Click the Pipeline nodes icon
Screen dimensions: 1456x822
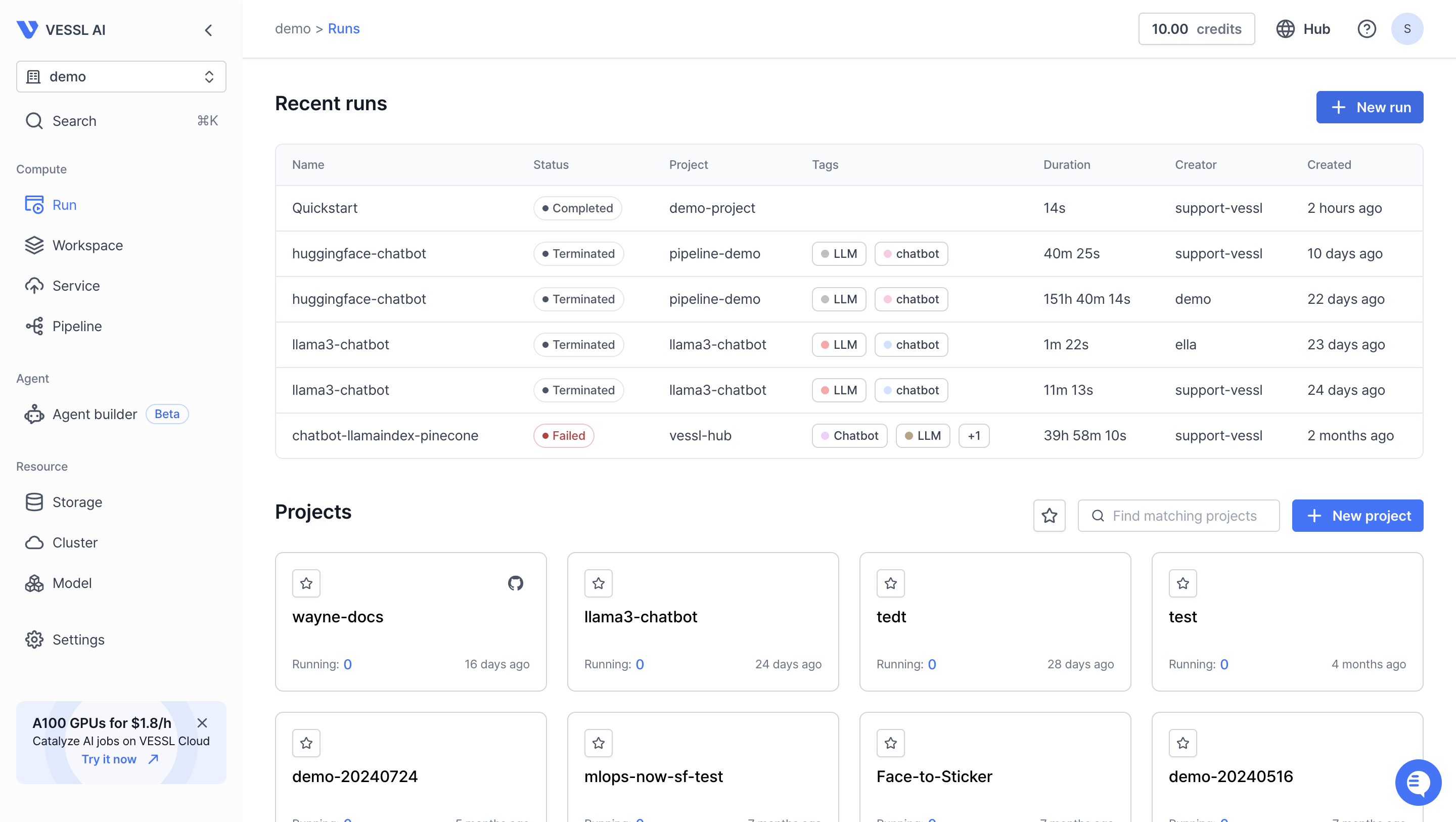pos(34,326)
